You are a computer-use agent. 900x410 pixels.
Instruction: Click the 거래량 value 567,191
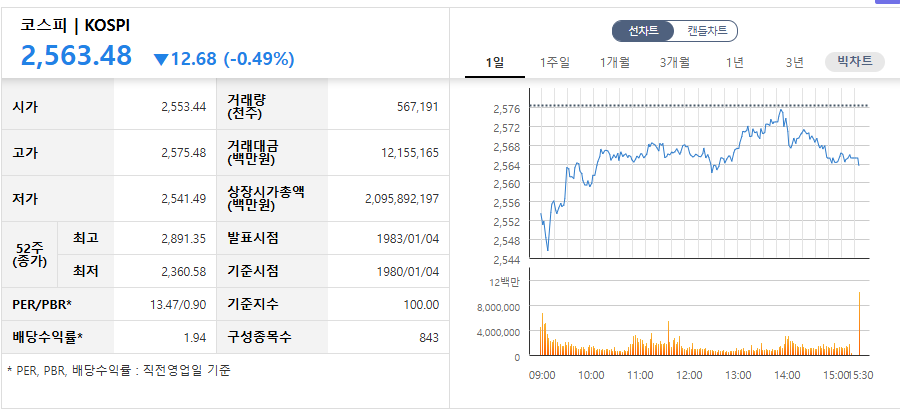pos(420,107)
